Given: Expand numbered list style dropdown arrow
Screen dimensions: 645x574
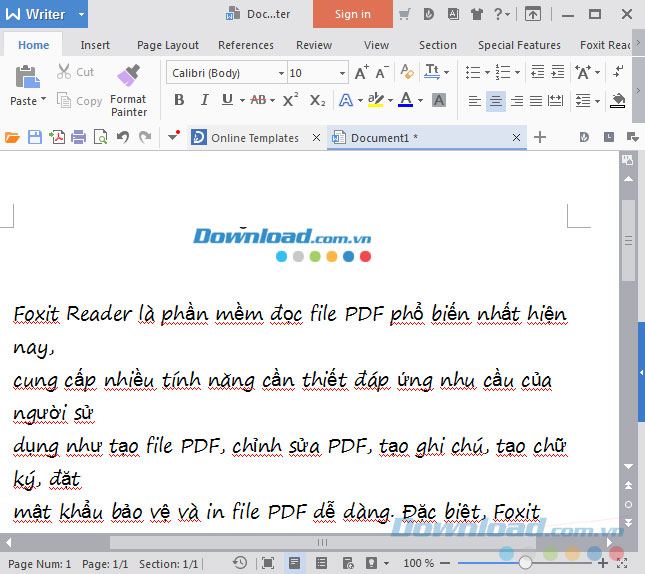Looking at the screenshot, I should pyautogui.click(x=517, y=72).
